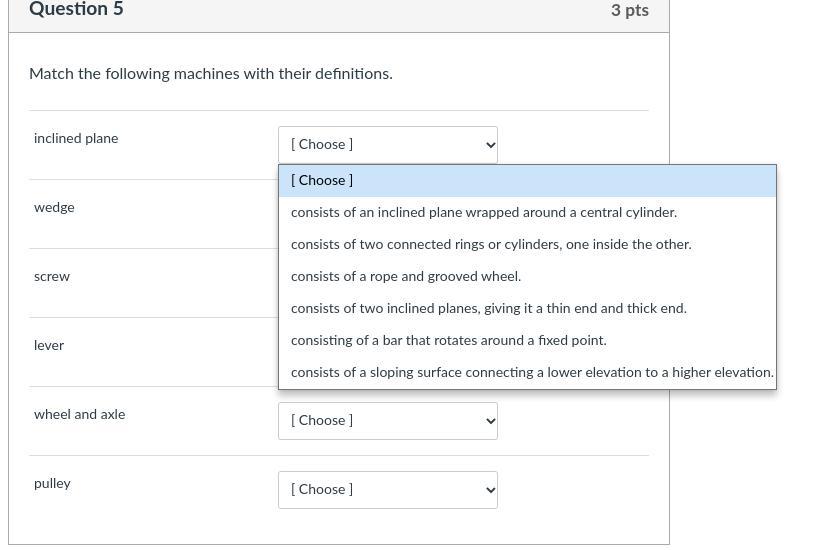The image size is (822, 550).
Task: Click the "3 pts" point value
Action: click(630, 11)
